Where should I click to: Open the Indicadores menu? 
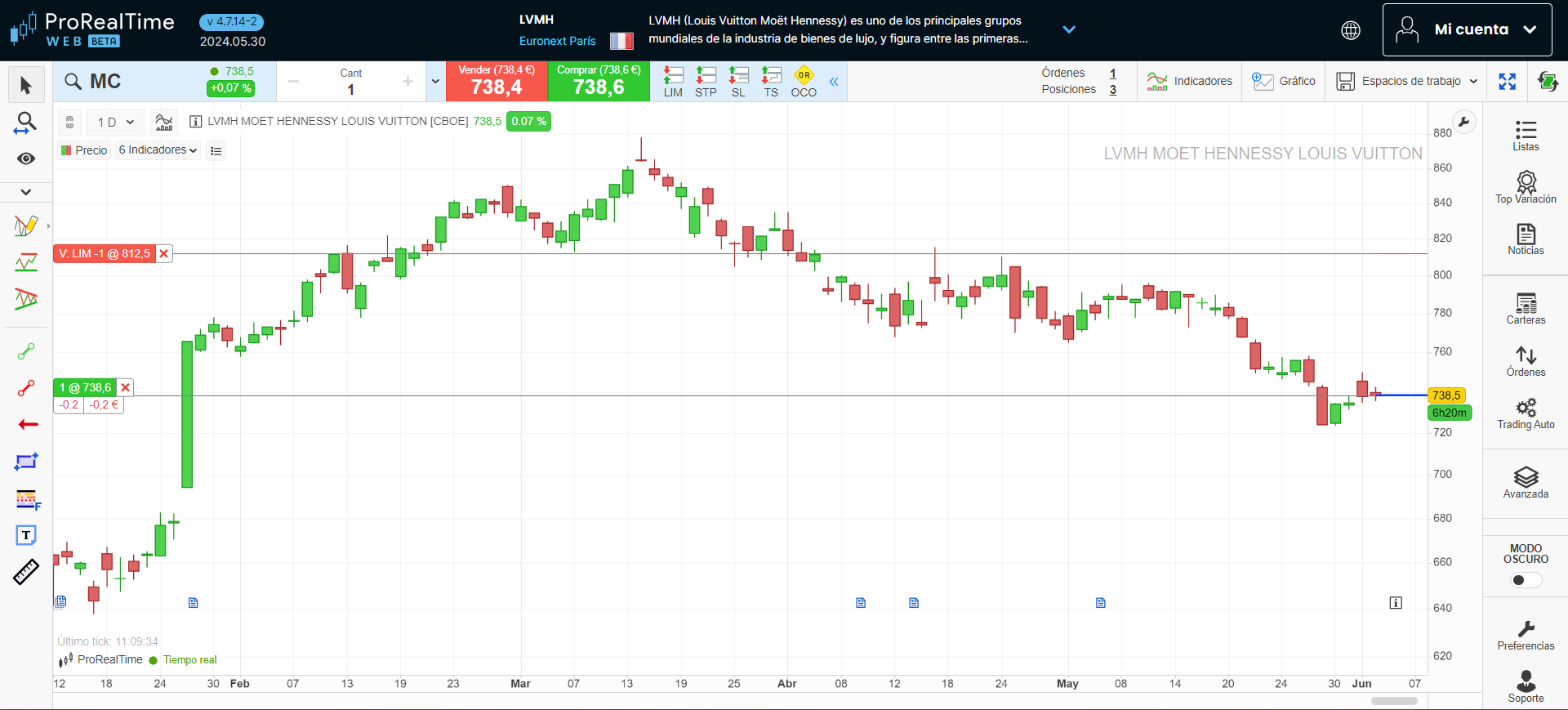point(1190,81)
